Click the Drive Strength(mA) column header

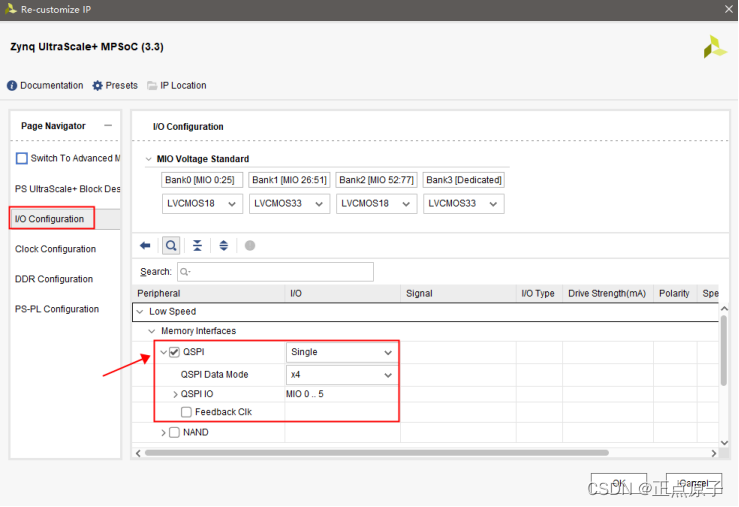tap(608, 294)
